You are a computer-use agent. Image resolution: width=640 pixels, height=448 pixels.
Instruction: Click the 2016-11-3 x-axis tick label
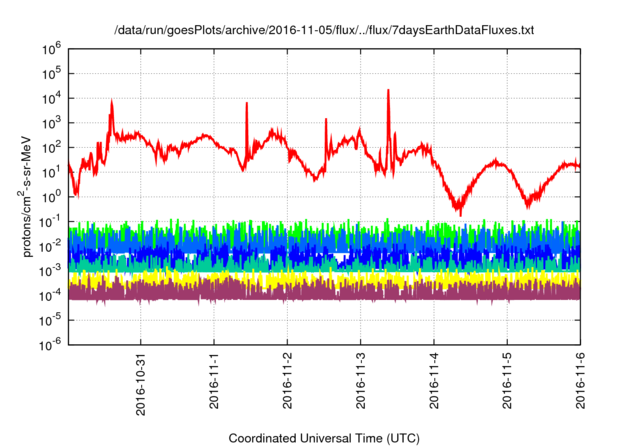(360, 383)
